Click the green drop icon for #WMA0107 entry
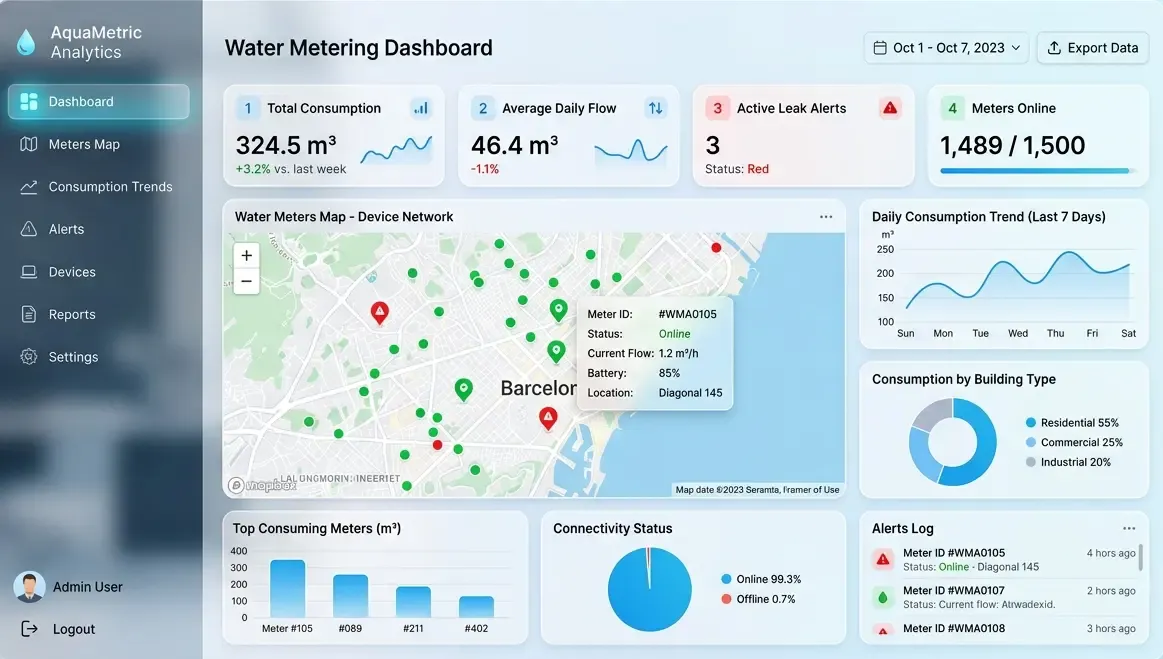The image size is (1163, 659). [x=883, y=597]
